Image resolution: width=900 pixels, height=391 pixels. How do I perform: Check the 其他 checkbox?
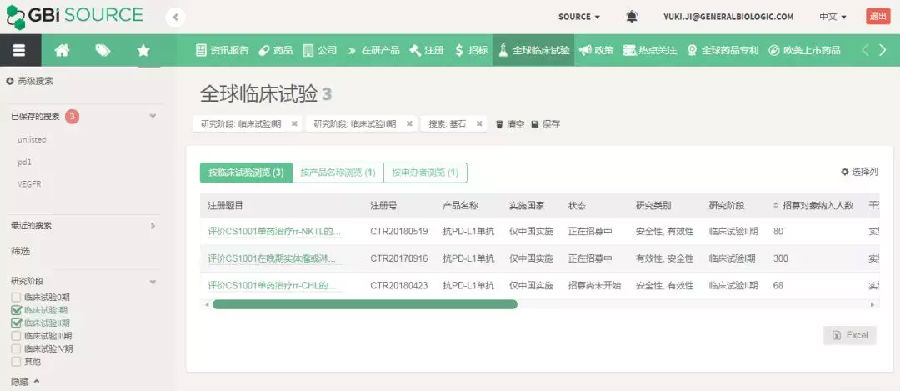(16, 362)
